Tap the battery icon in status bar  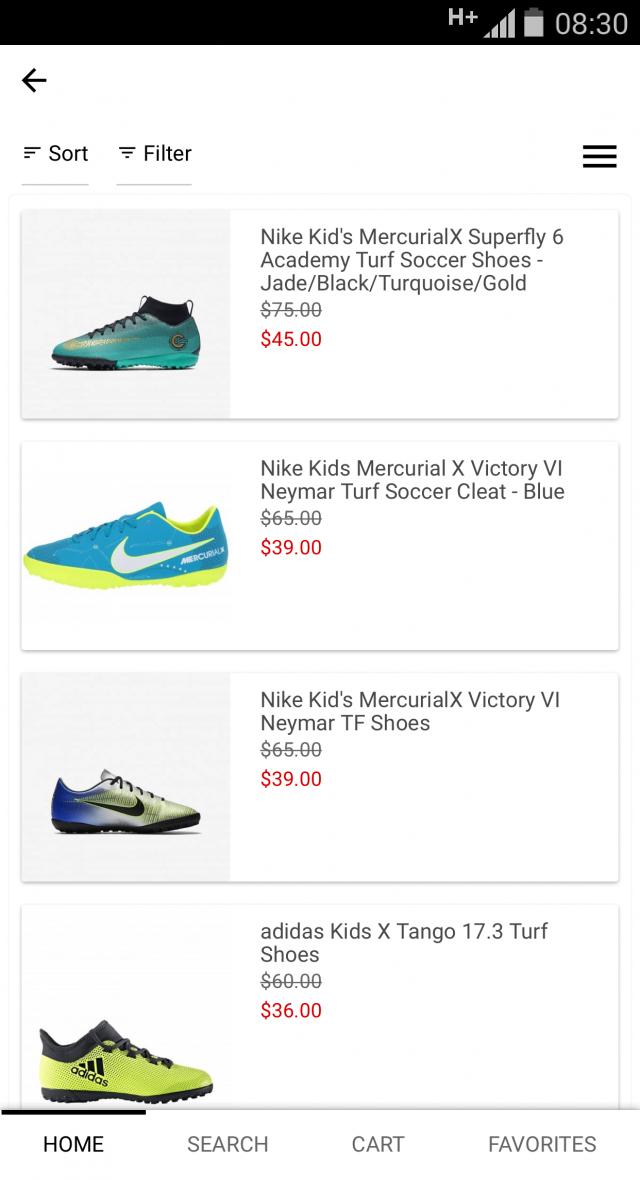pyautogui.click(x=533, y=21)
